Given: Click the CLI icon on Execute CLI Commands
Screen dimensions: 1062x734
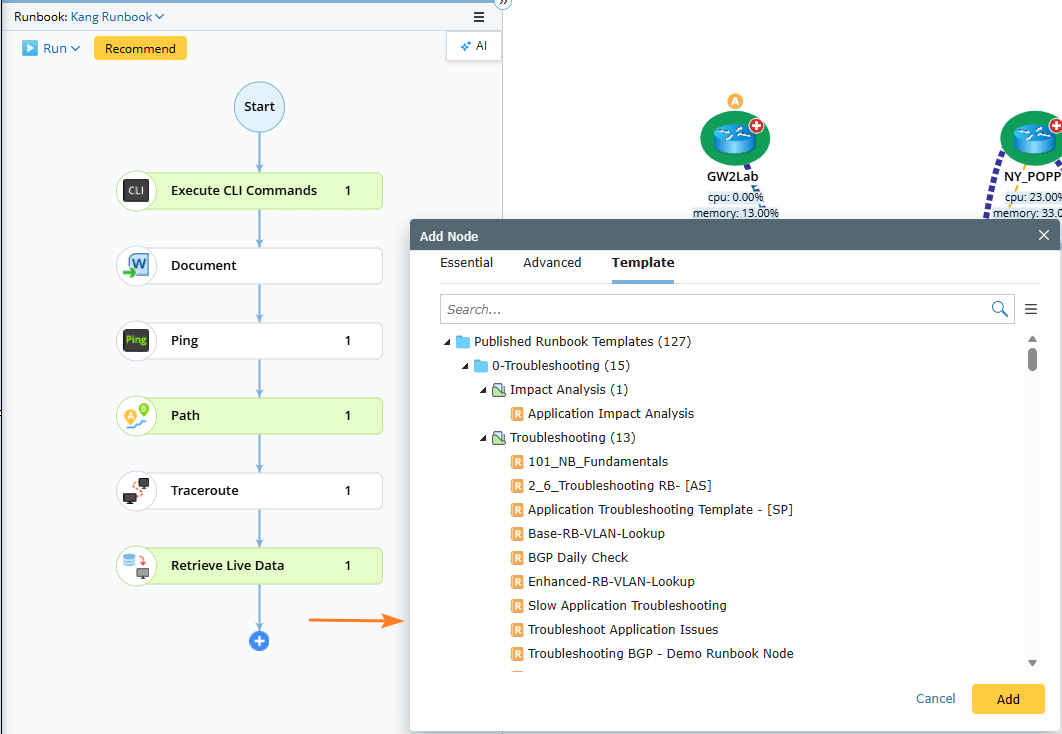Looking at the screenshot, I should [136, 191].
